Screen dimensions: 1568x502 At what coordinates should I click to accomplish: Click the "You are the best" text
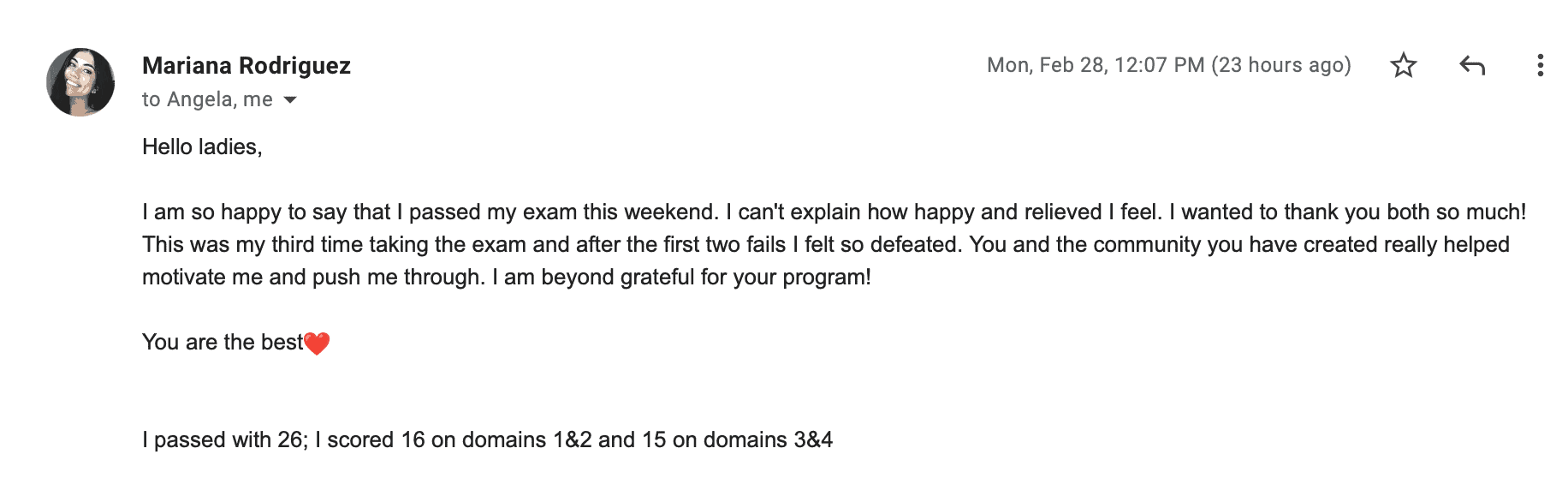pos(223,343)
